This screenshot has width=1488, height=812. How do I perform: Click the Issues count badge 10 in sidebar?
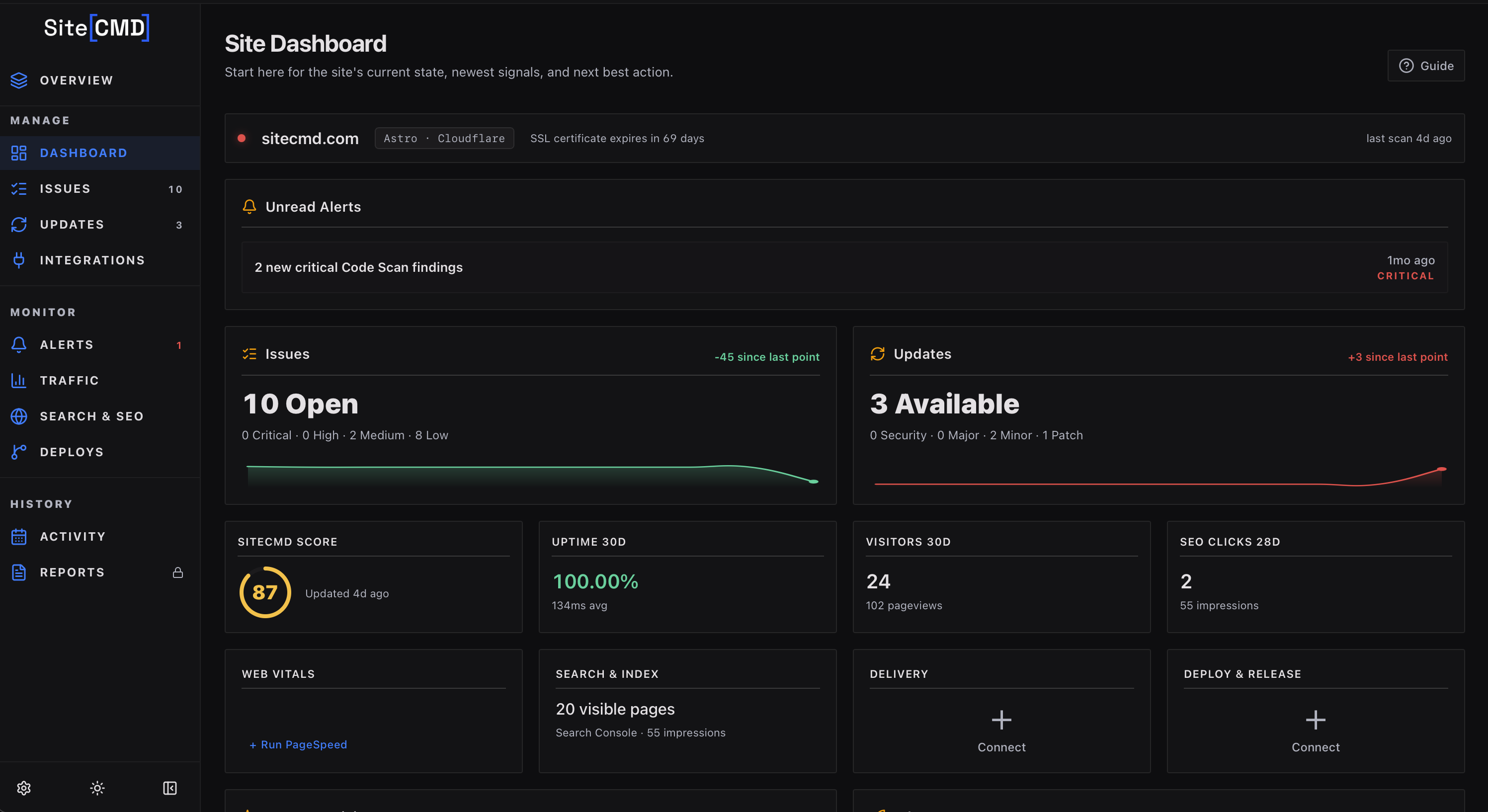175,189
